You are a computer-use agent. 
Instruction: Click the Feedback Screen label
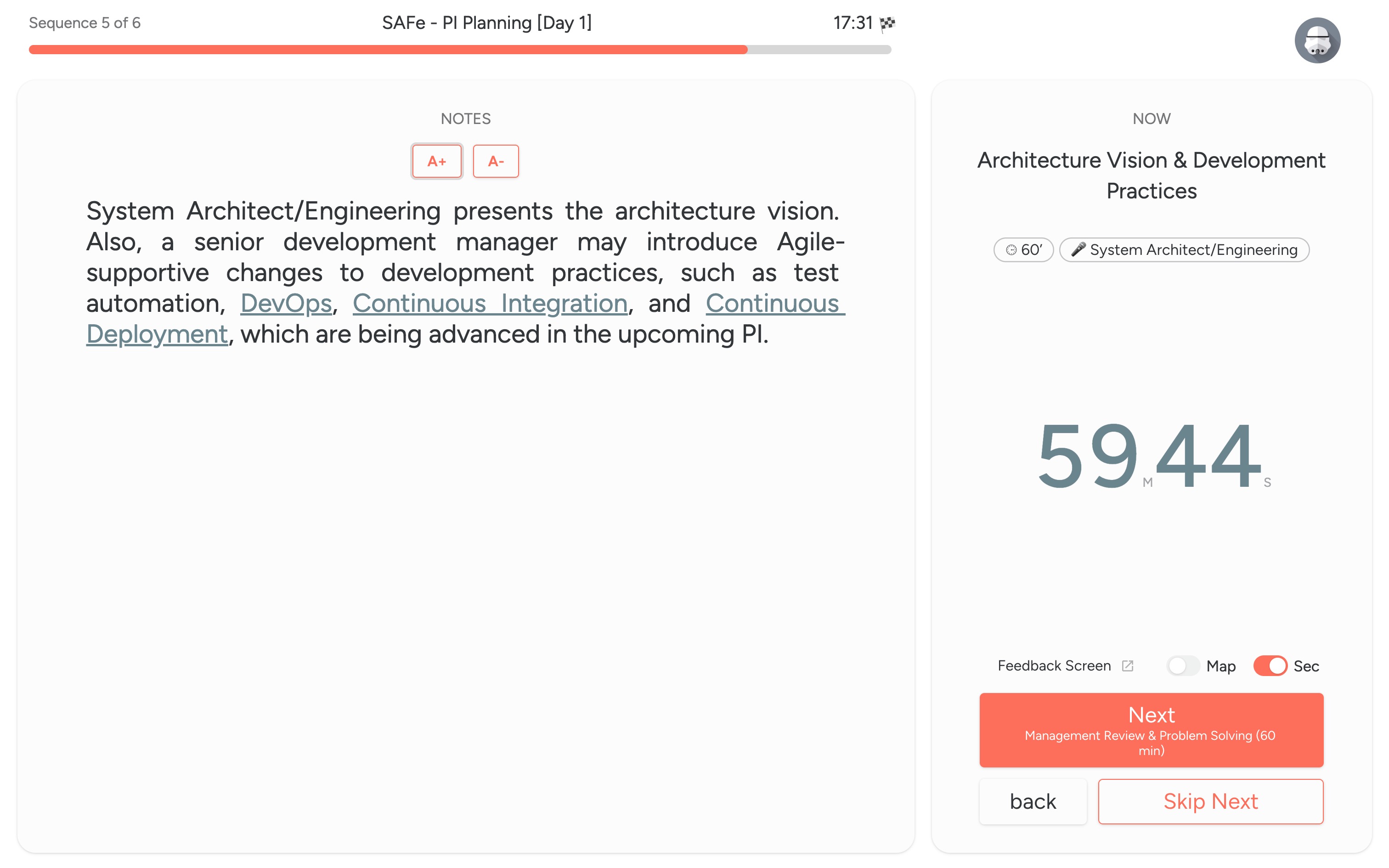pyautogui.click(x=1054, y=665)
